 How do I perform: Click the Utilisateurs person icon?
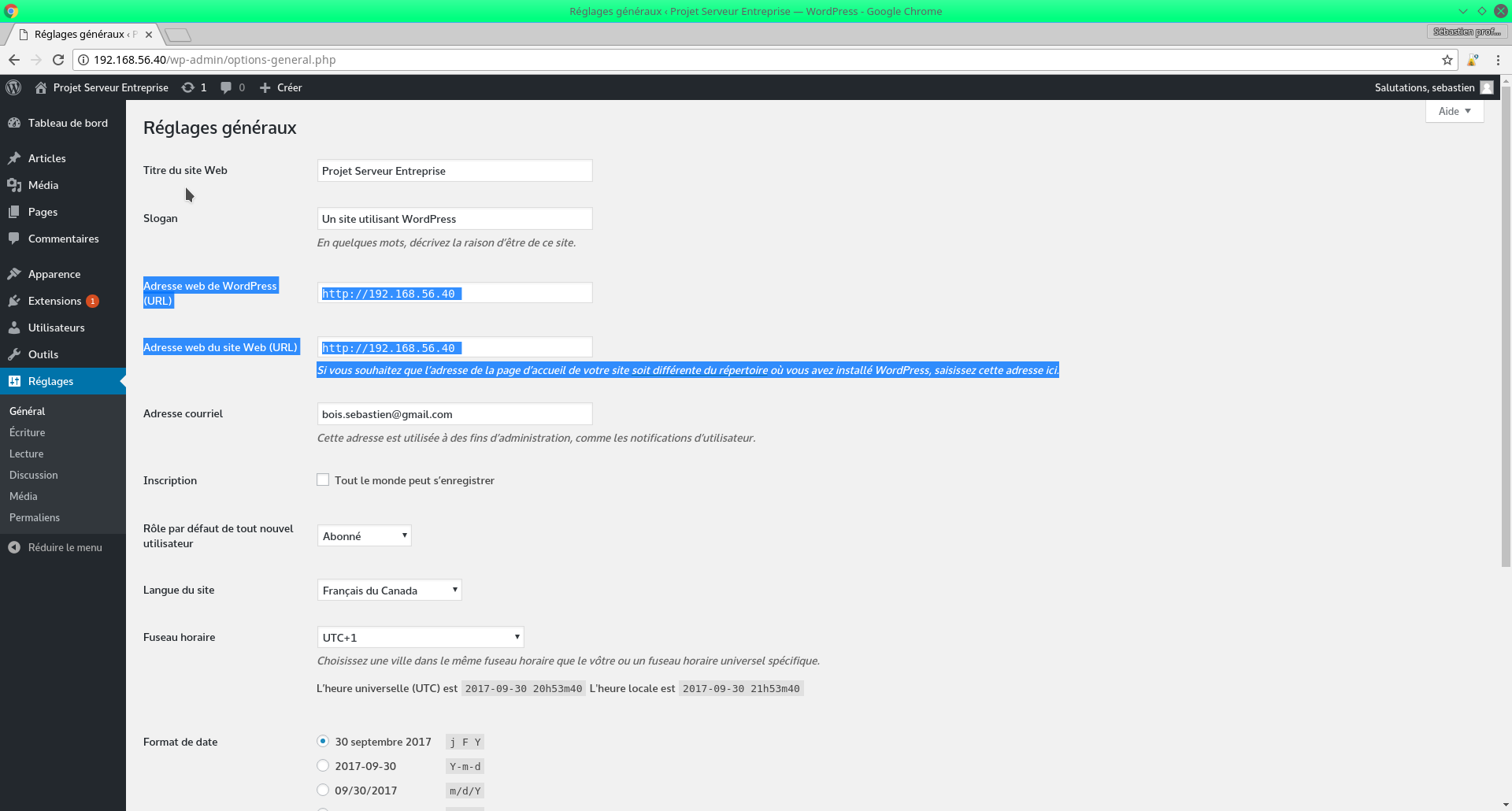(x=14, y=328)
